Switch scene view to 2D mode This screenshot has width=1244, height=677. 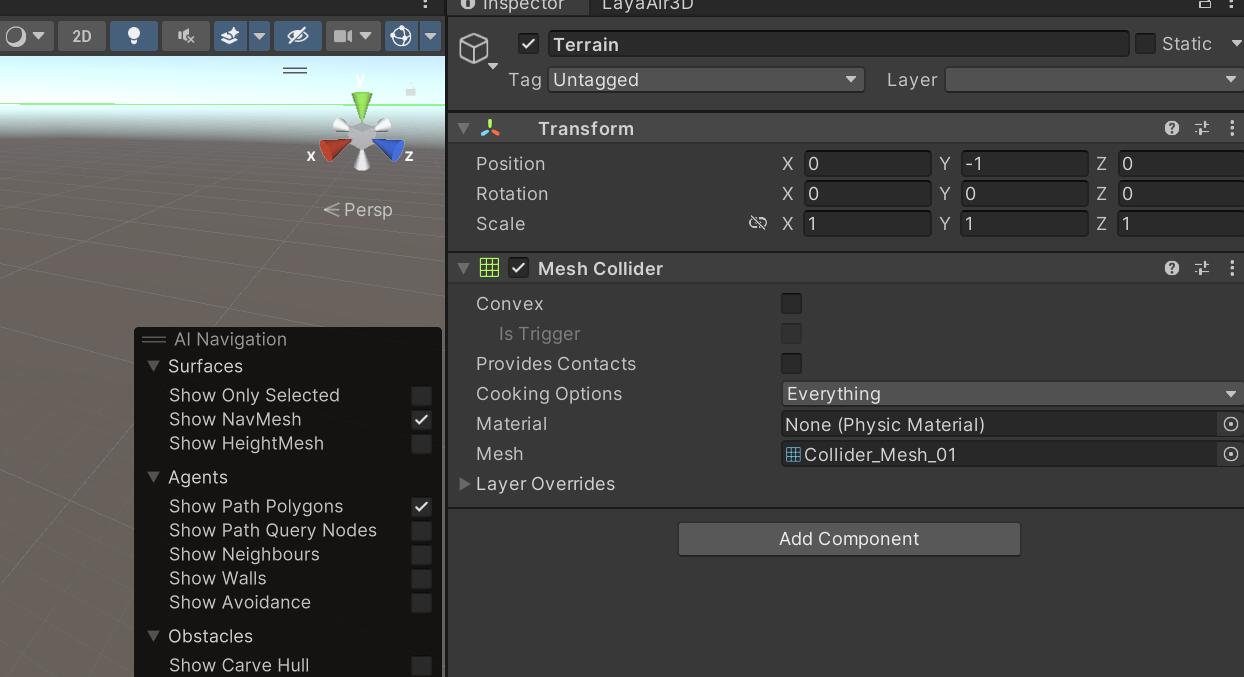coord(82,36)
